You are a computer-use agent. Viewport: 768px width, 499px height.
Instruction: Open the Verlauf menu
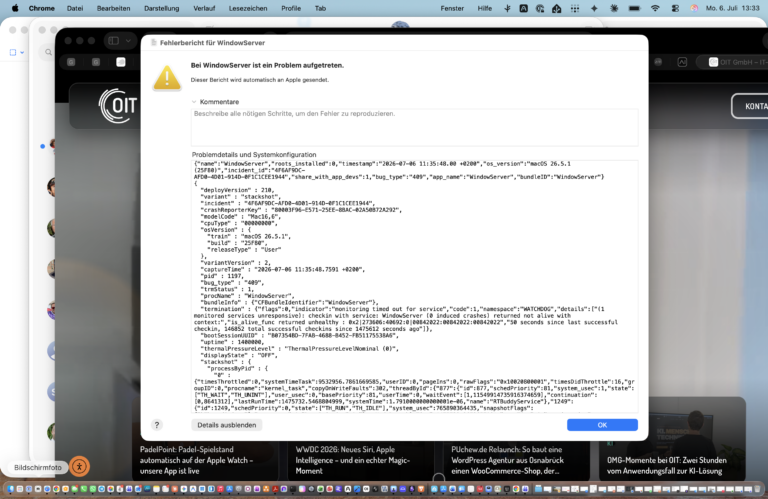204,8
